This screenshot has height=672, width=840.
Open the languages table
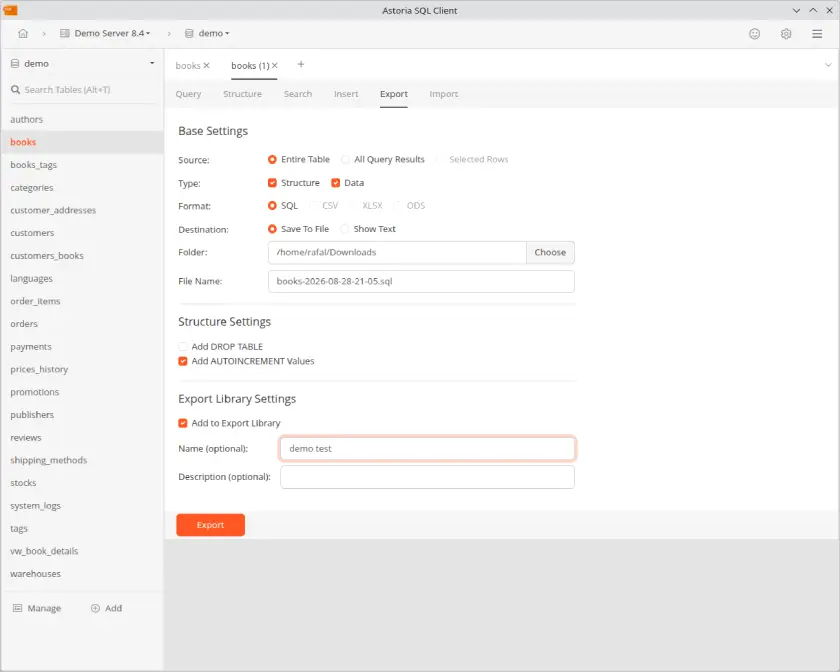click(82, 279)
